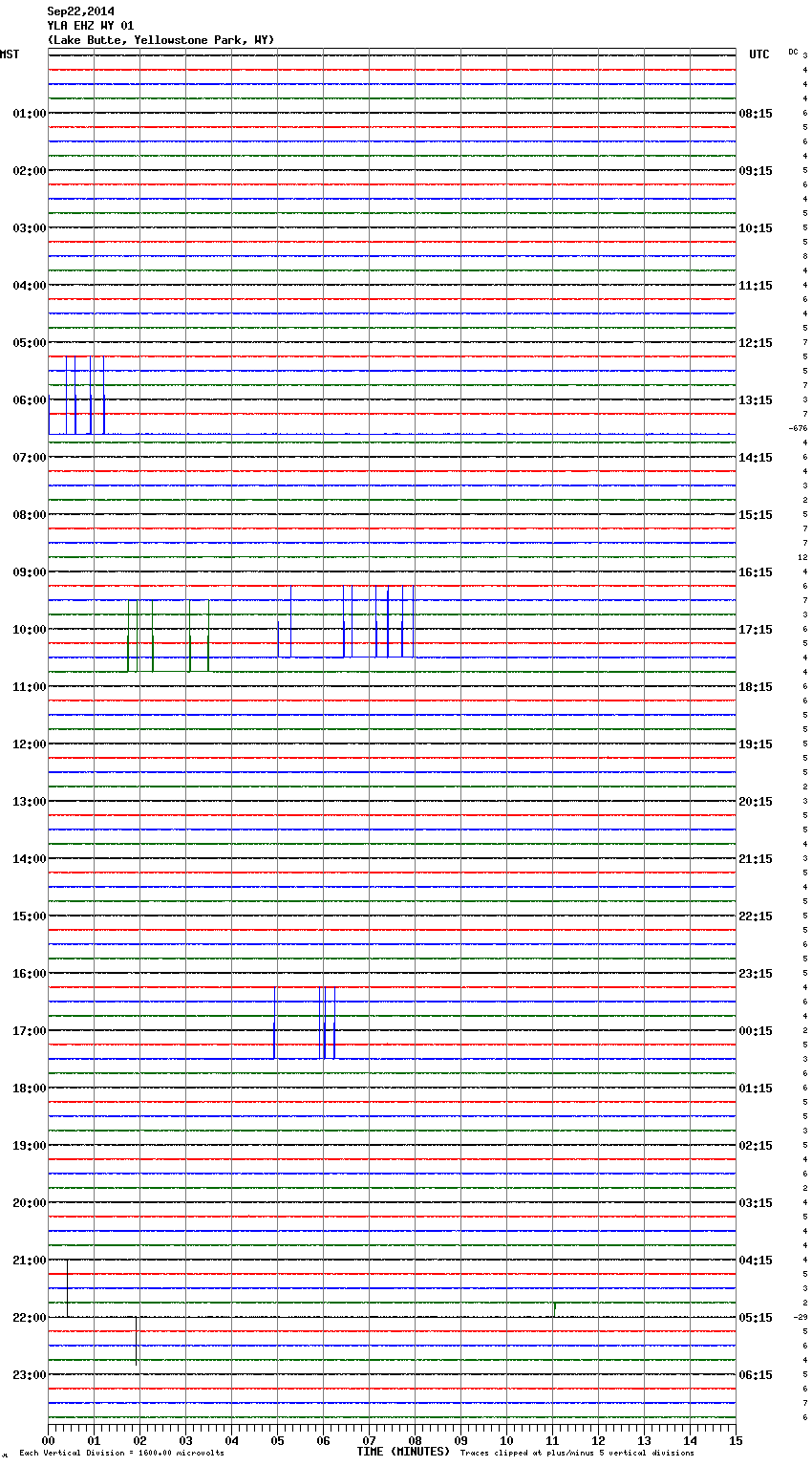Click the 22:15 UTC time label
This screenshot has height=1466, width=812.
coord(756,916)
